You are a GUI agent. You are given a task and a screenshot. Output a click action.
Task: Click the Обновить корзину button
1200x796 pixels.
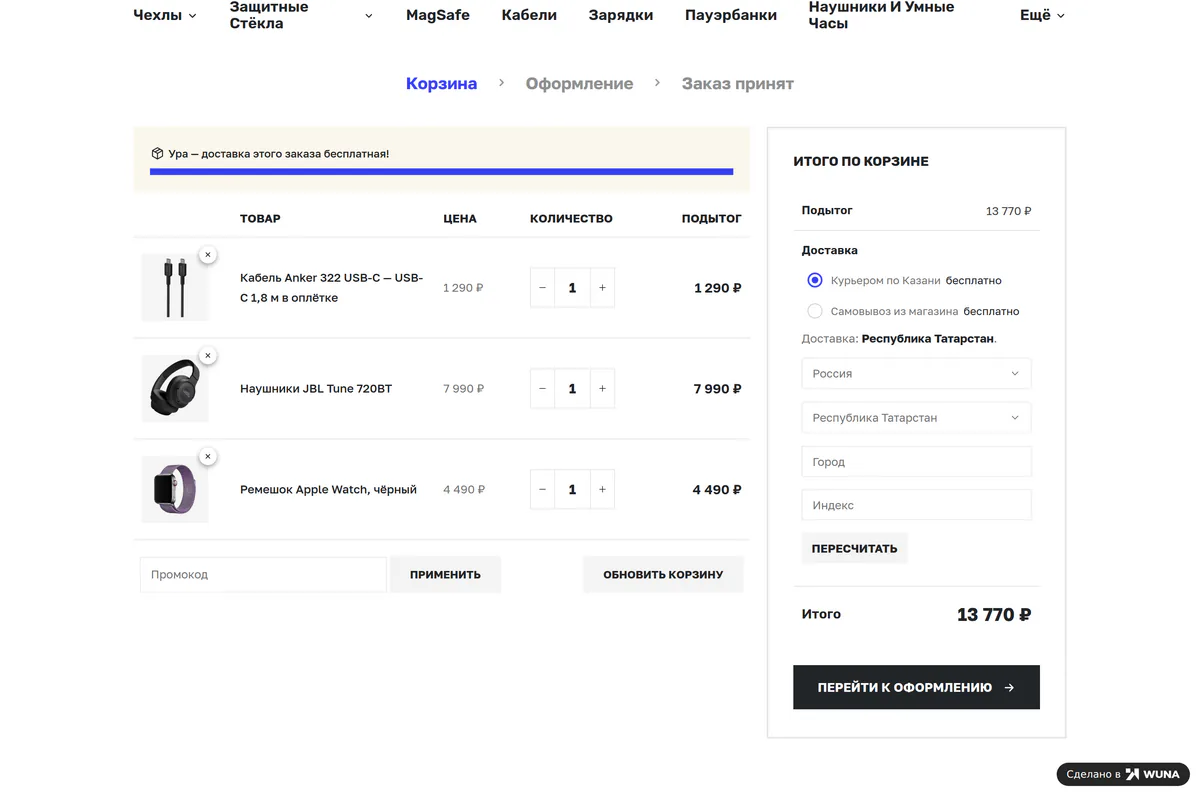tap(663, 575)
